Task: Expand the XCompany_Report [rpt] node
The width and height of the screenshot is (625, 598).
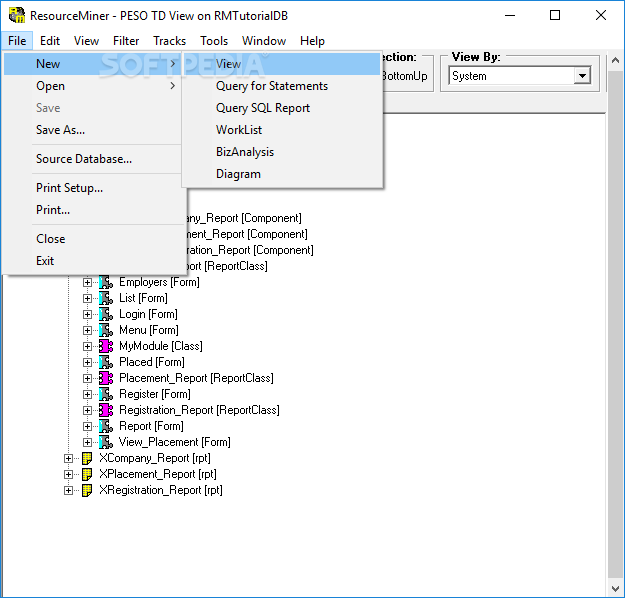Action: pos(68,458)
